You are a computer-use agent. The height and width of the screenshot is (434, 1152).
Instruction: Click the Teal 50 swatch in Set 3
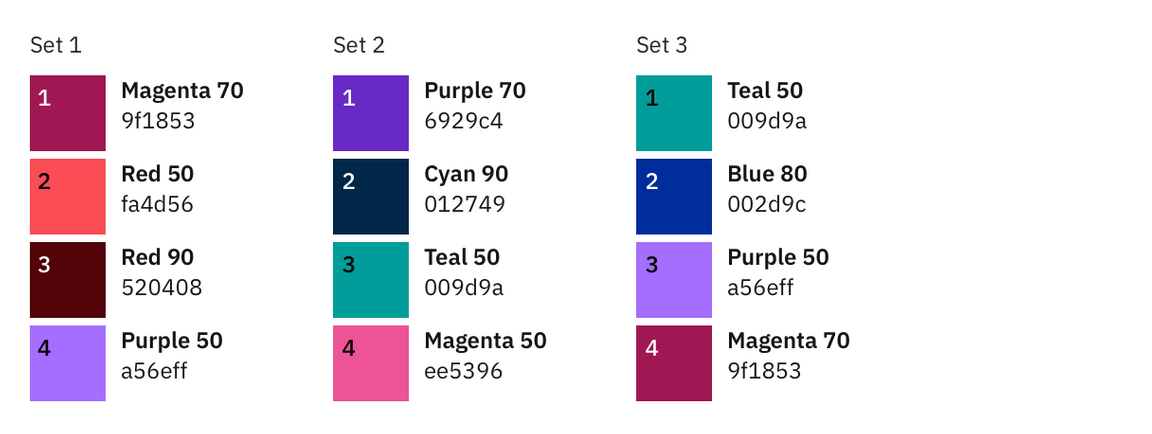(674, 113)
